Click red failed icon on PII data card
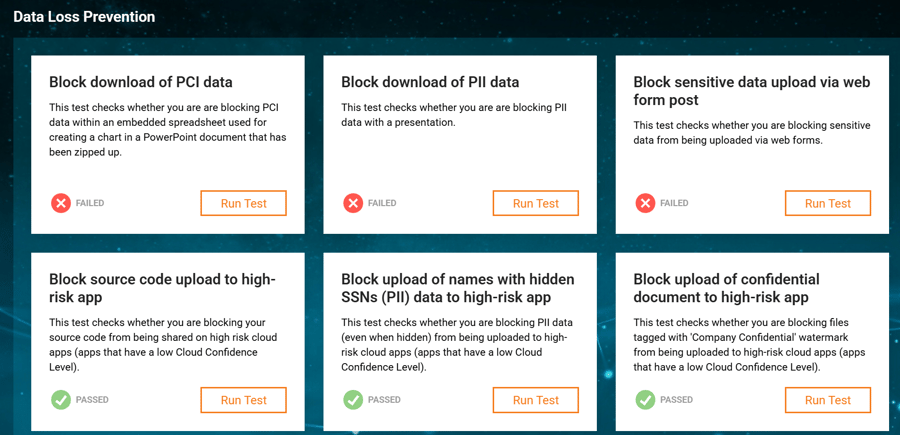The width and height of the screenshot is (900, 435). (x=353, y=203)
